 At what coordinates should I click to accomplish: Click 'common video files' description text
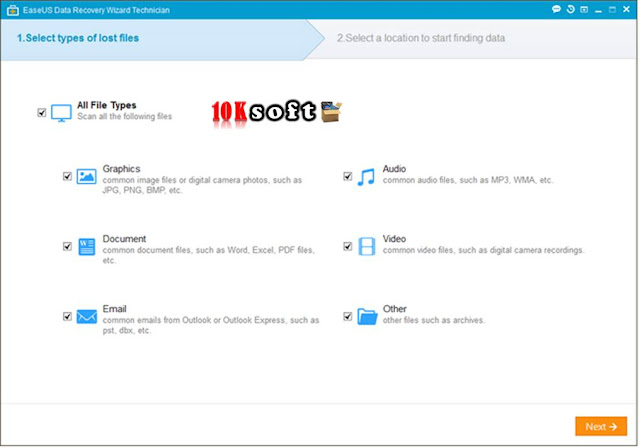483,250
